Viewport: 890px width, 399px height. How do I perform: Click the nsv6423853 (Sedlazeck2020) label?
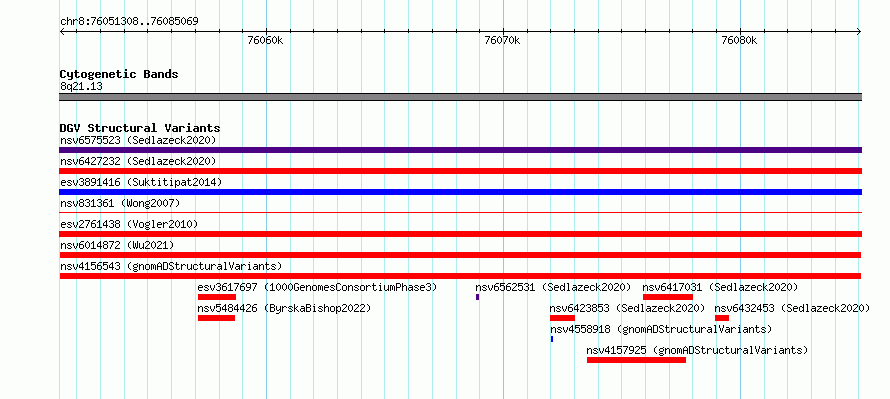click(x=627, y=308)
